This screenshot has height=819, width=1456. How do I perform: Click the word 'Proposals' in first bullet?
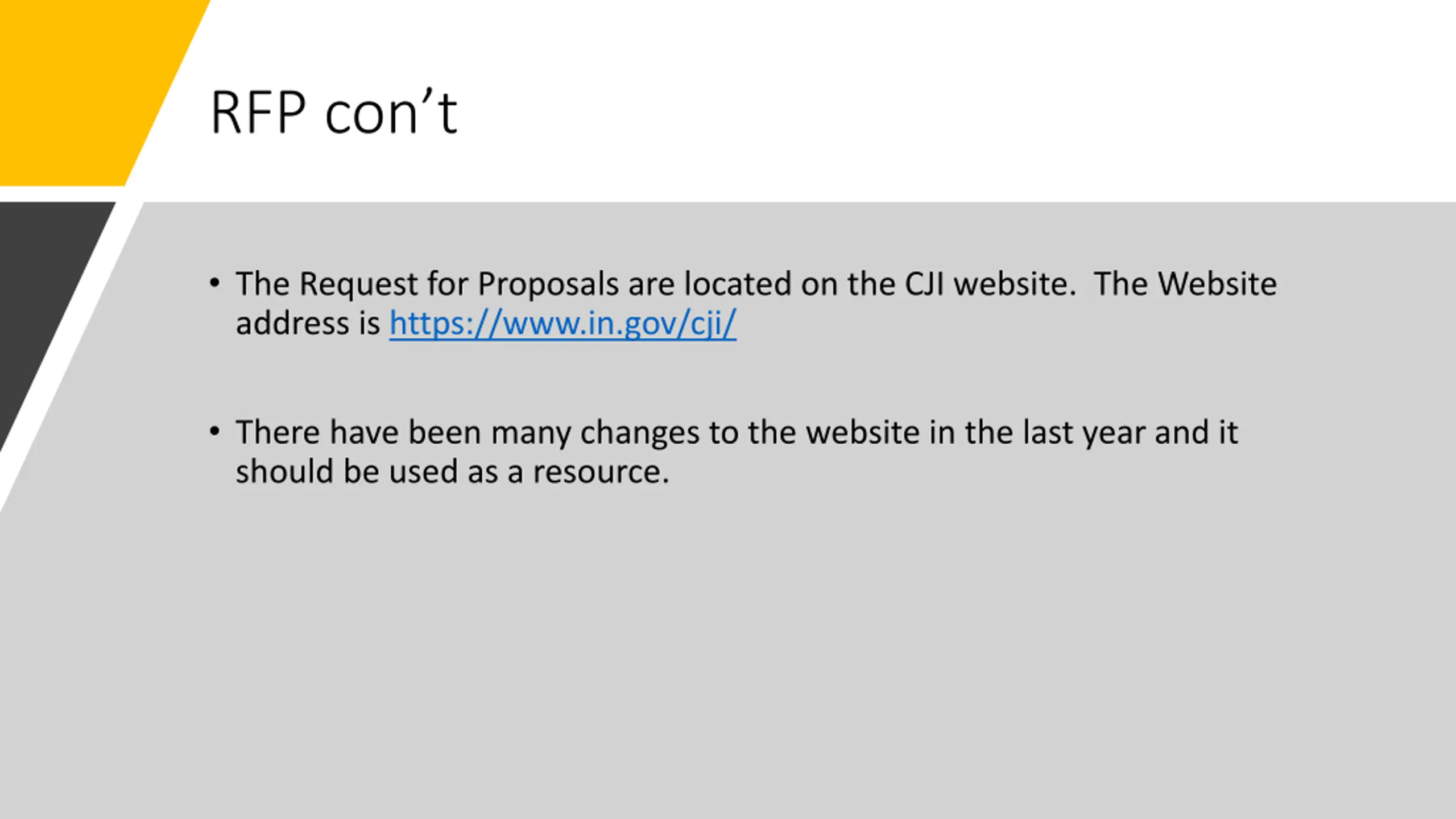548,284
